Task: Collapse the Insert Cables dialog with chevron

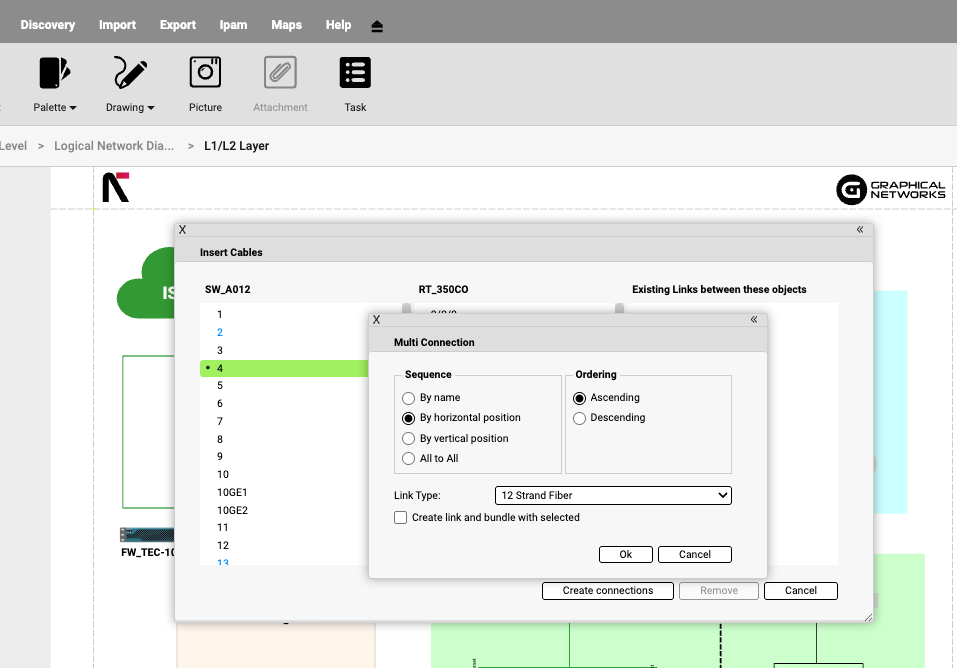Action: click(x=860, y=229)
